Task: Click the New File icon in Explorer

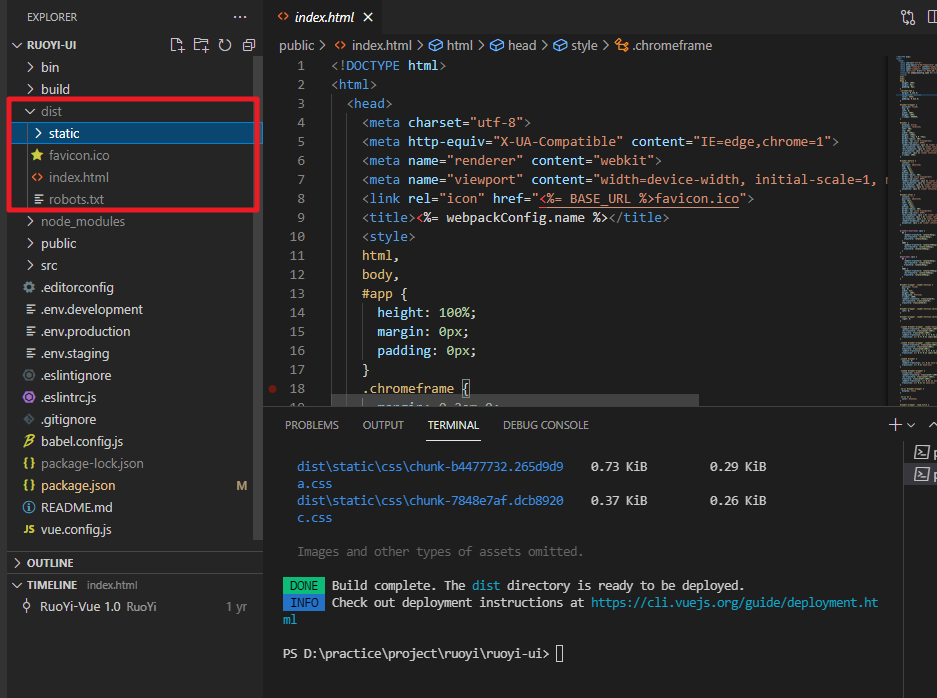Action: (177, 45)
